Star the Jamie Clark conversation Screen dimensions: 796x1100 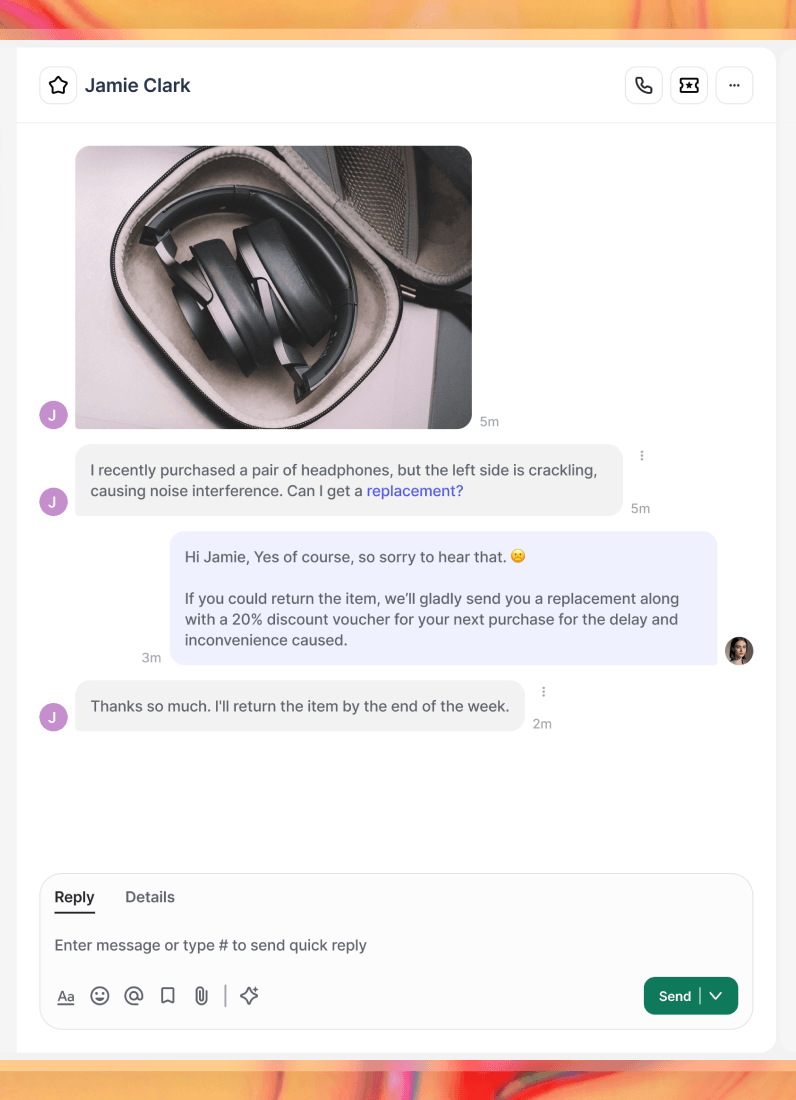pos(58,86)
